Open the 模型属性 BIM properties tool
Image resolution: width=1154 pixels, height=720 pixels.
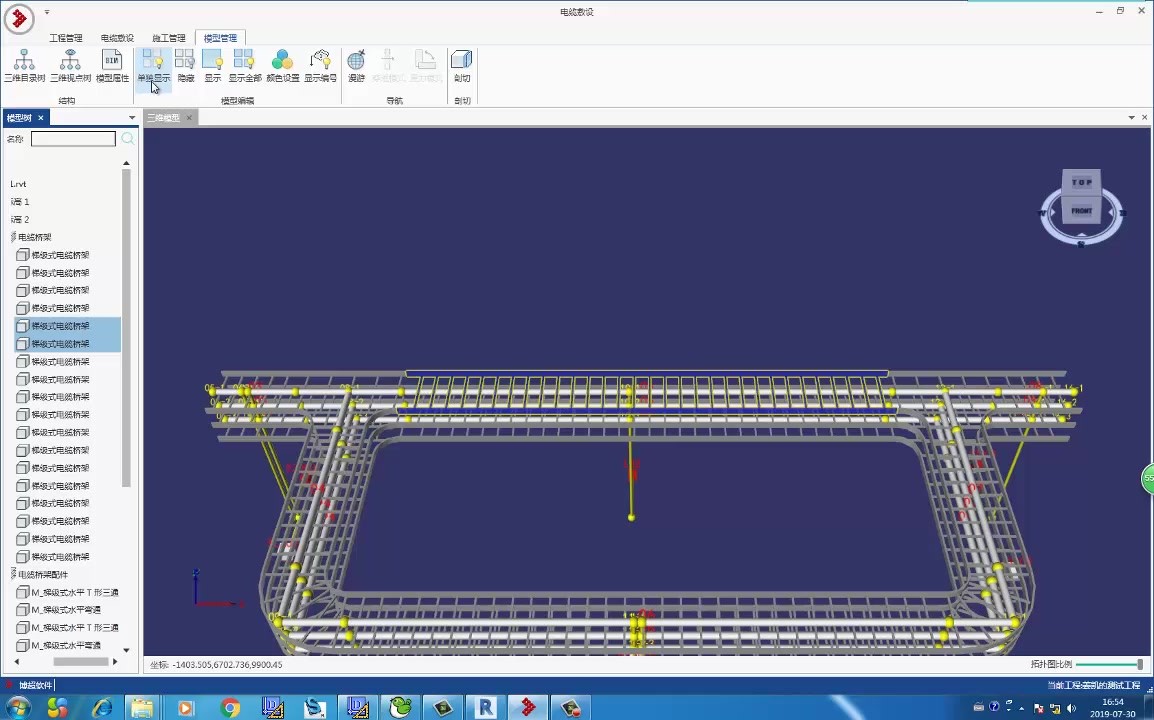(x=113, y=66)
